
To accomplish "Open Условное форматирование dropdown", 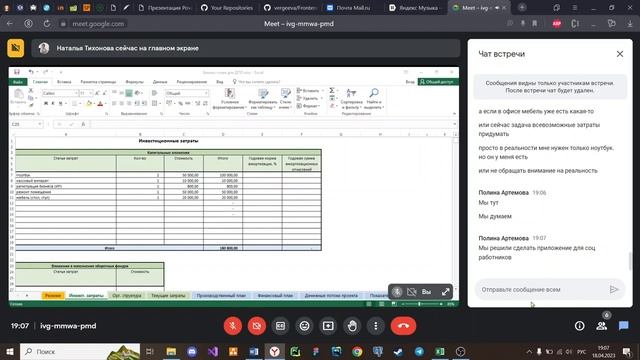I will click(229, 99).
